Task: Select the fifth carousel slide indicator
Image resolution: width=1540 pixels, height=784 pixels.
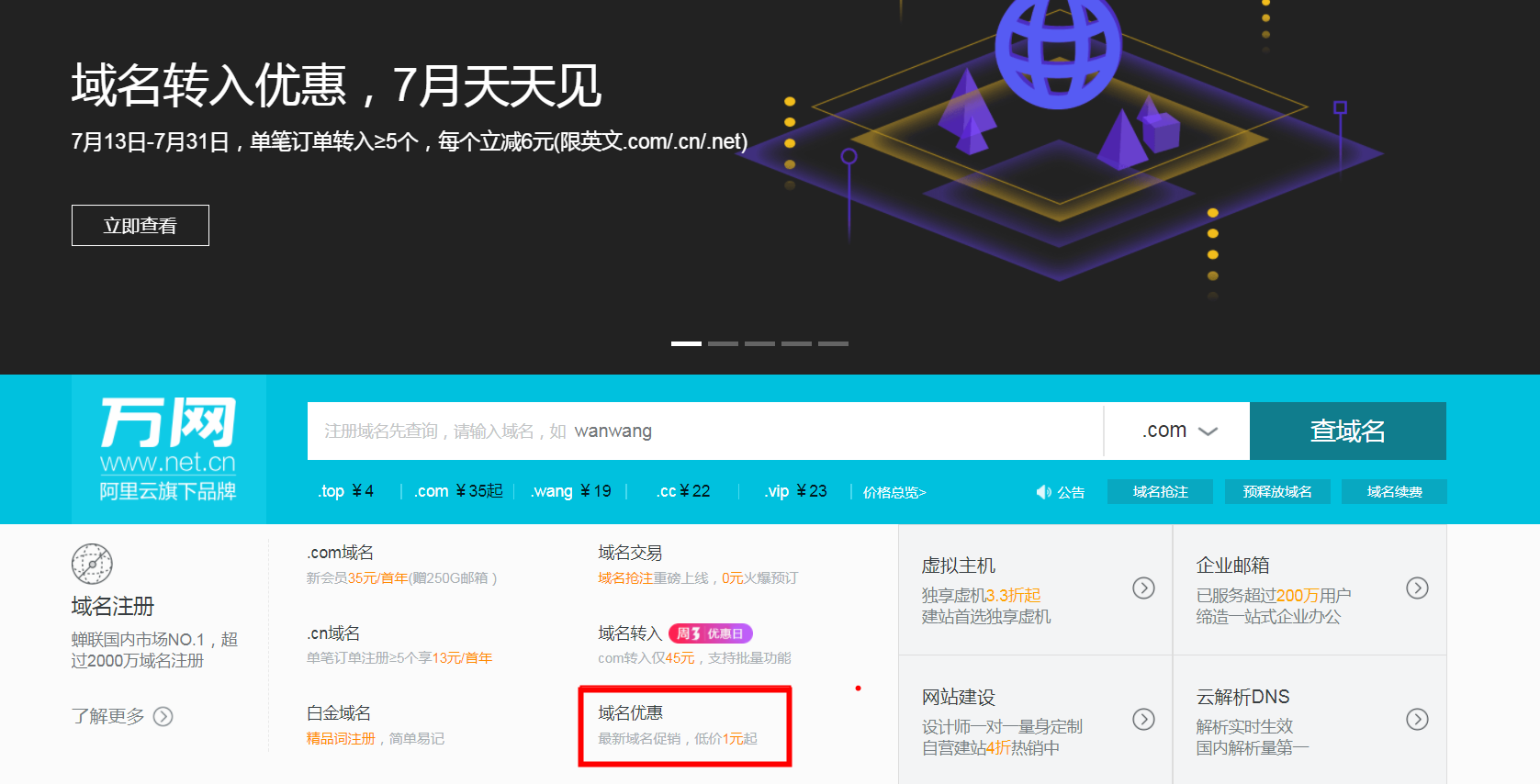Action: click(833, 343)
